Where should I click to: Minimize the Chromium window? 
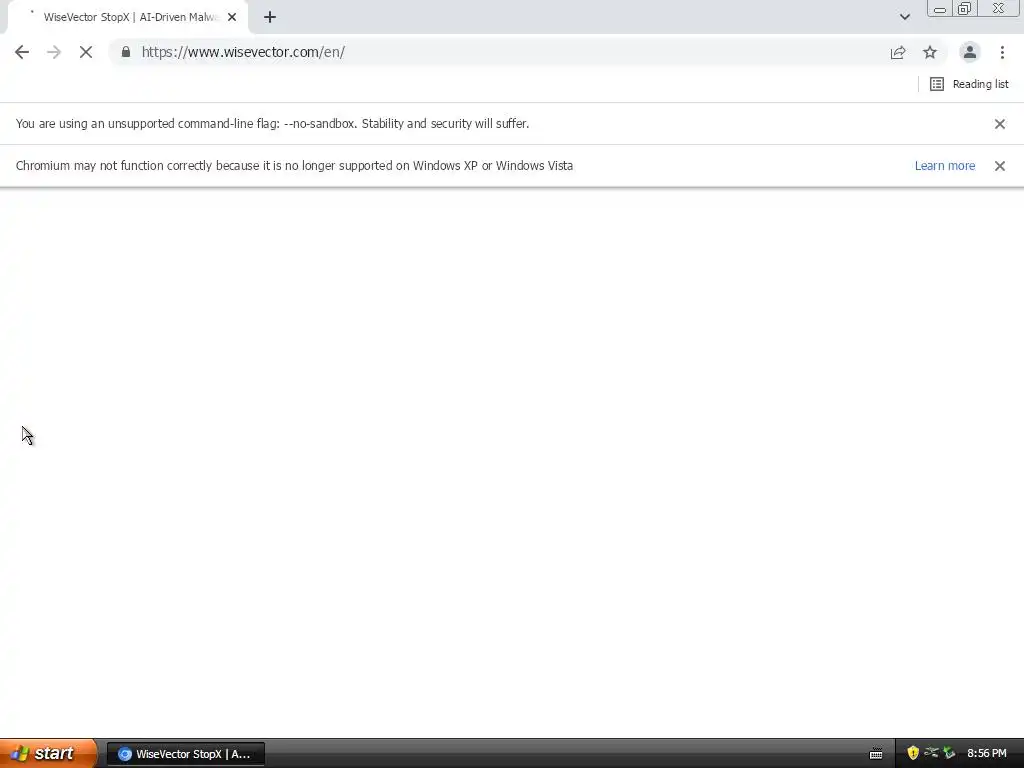(x=940, y=9)
